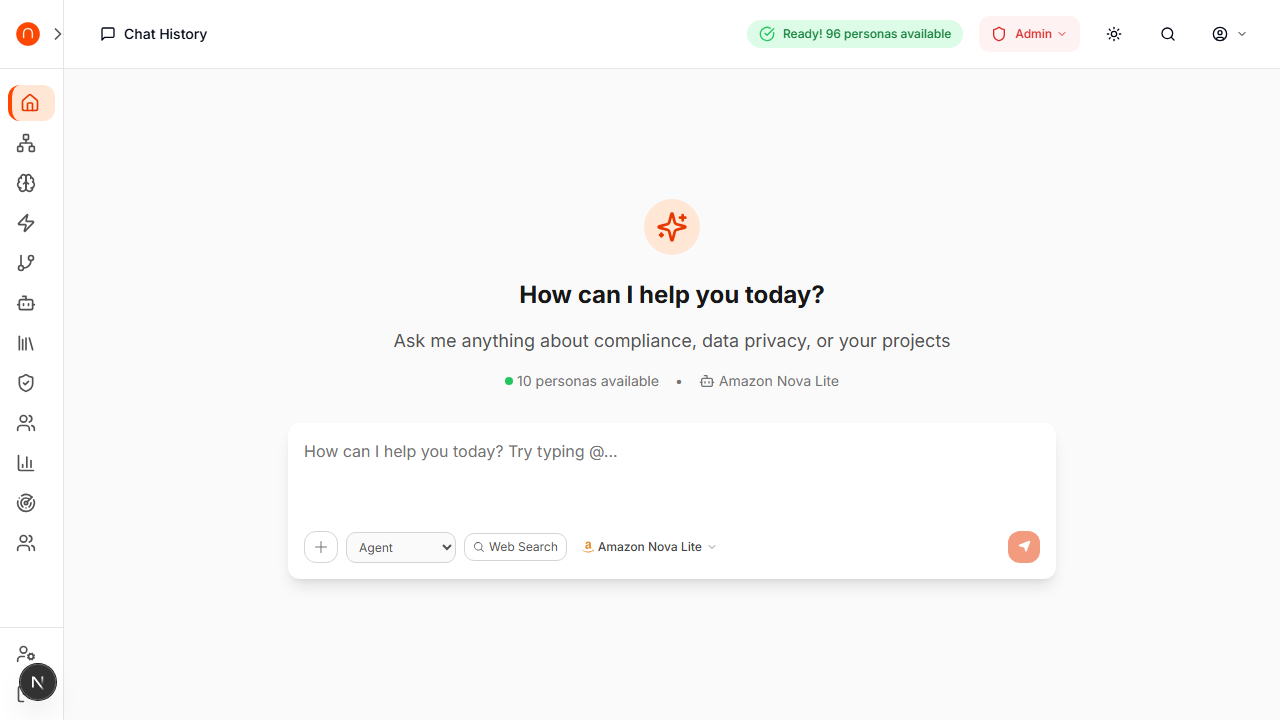Click the shield compliance icon in the sidebar

26,383
